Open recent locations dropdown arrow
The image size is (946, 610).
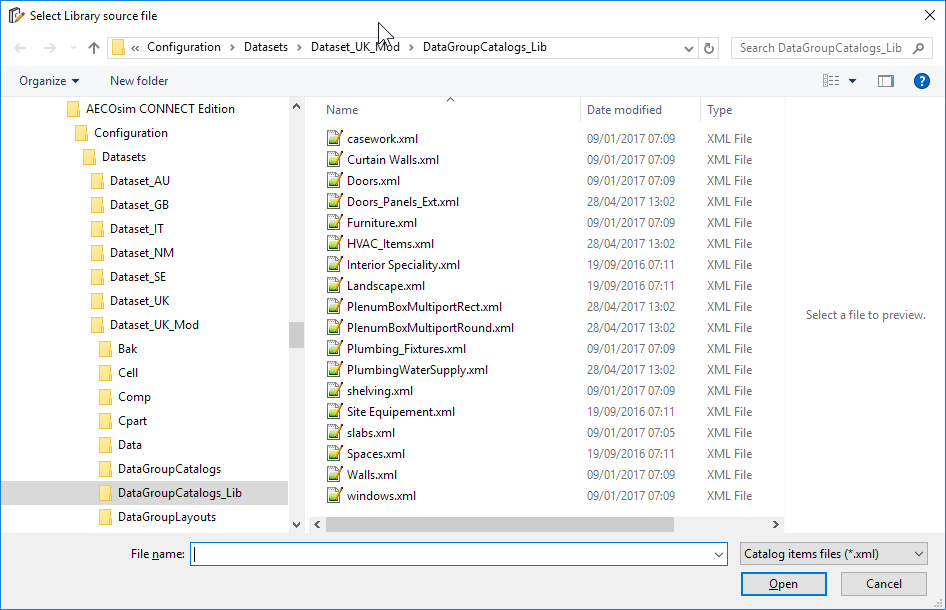(73, 48)
